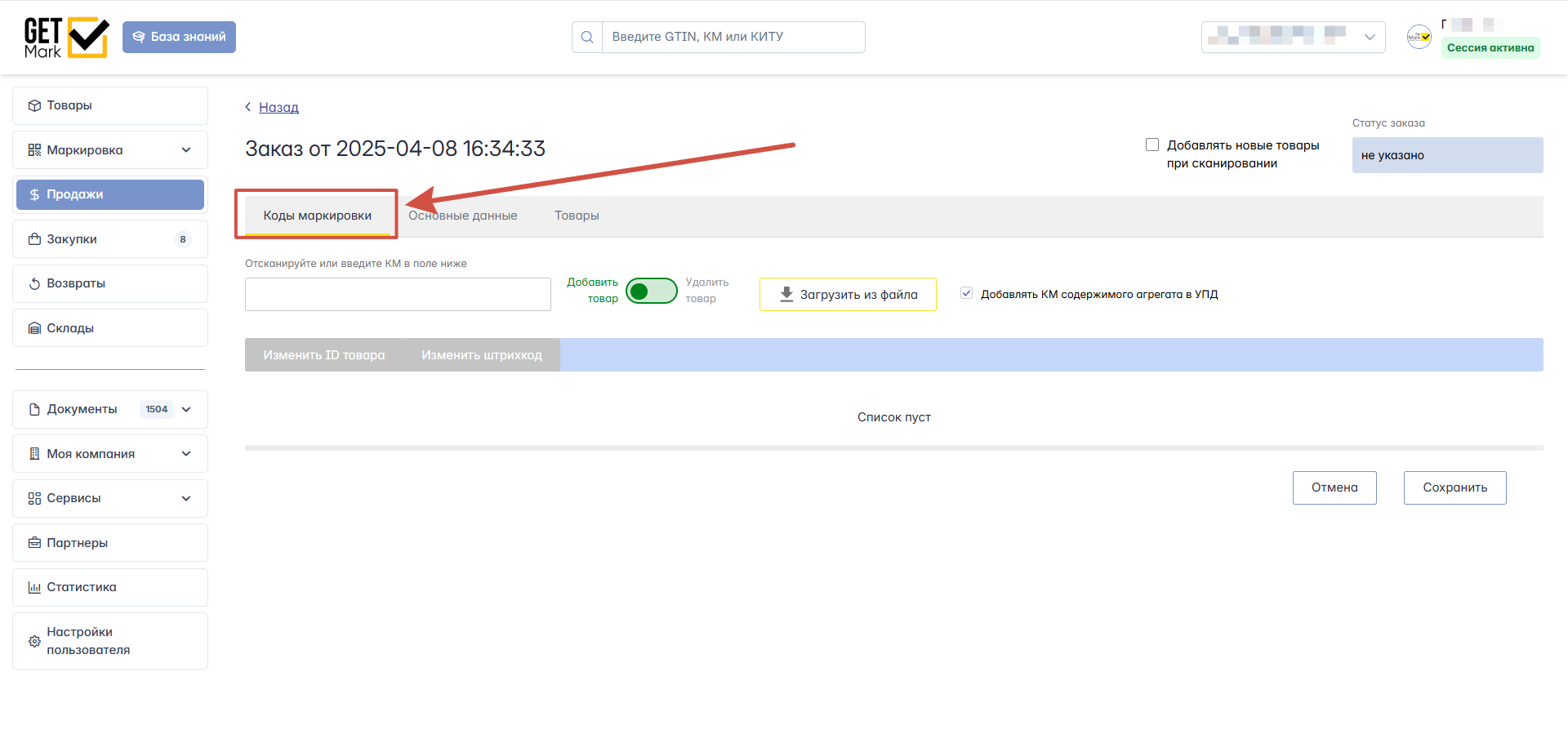Click the Документы counter badge 1504

click(157, 409)
